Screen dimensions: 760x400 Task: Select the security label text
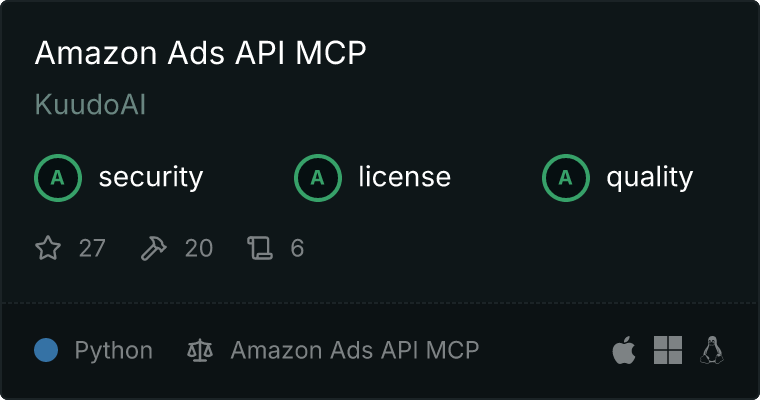pos(151,177)
